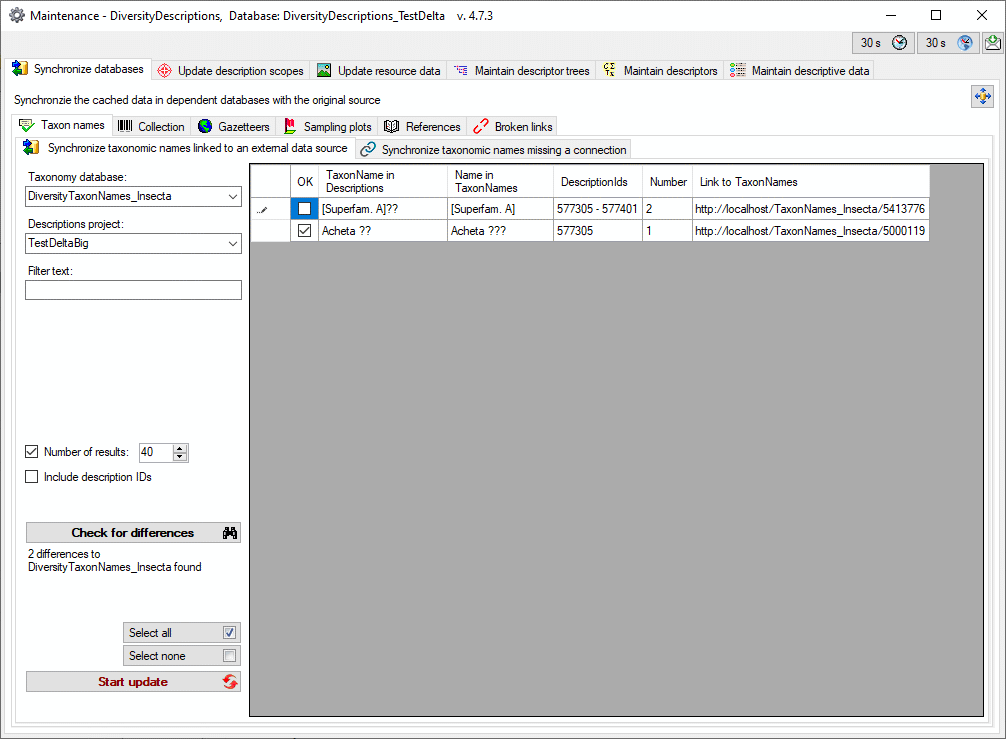This screenshot has height=739, width=1006.
Task: Click the Start update refresh icon
Action: (230, 682)
